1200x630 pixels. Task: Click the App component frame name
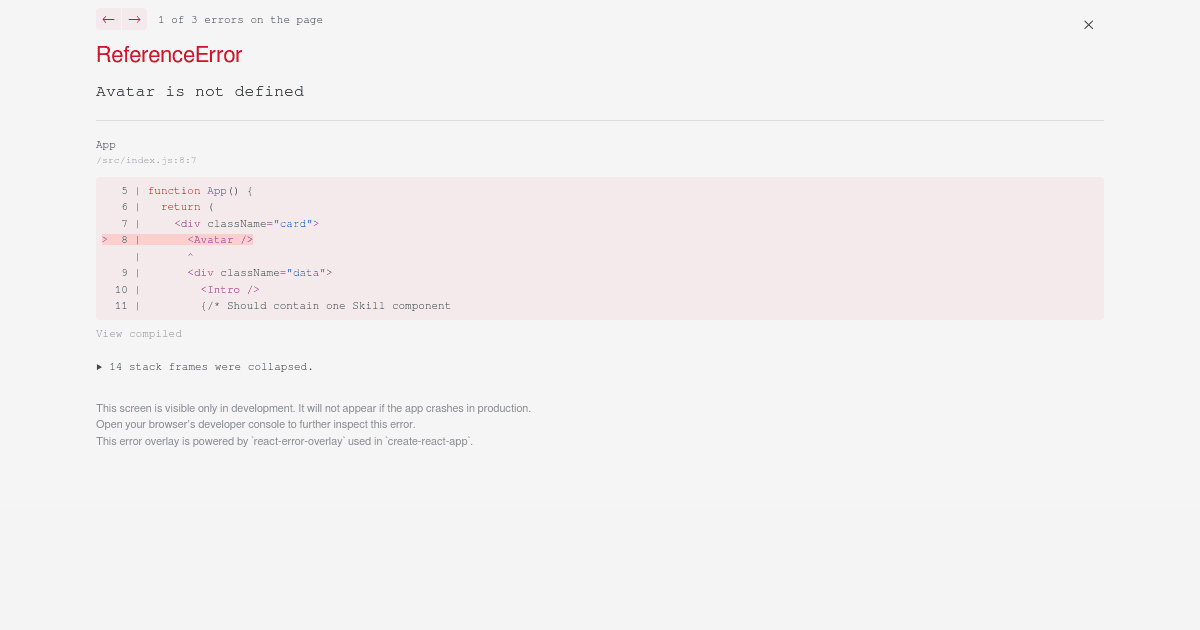pyautogui.click(x=105, y=144)
